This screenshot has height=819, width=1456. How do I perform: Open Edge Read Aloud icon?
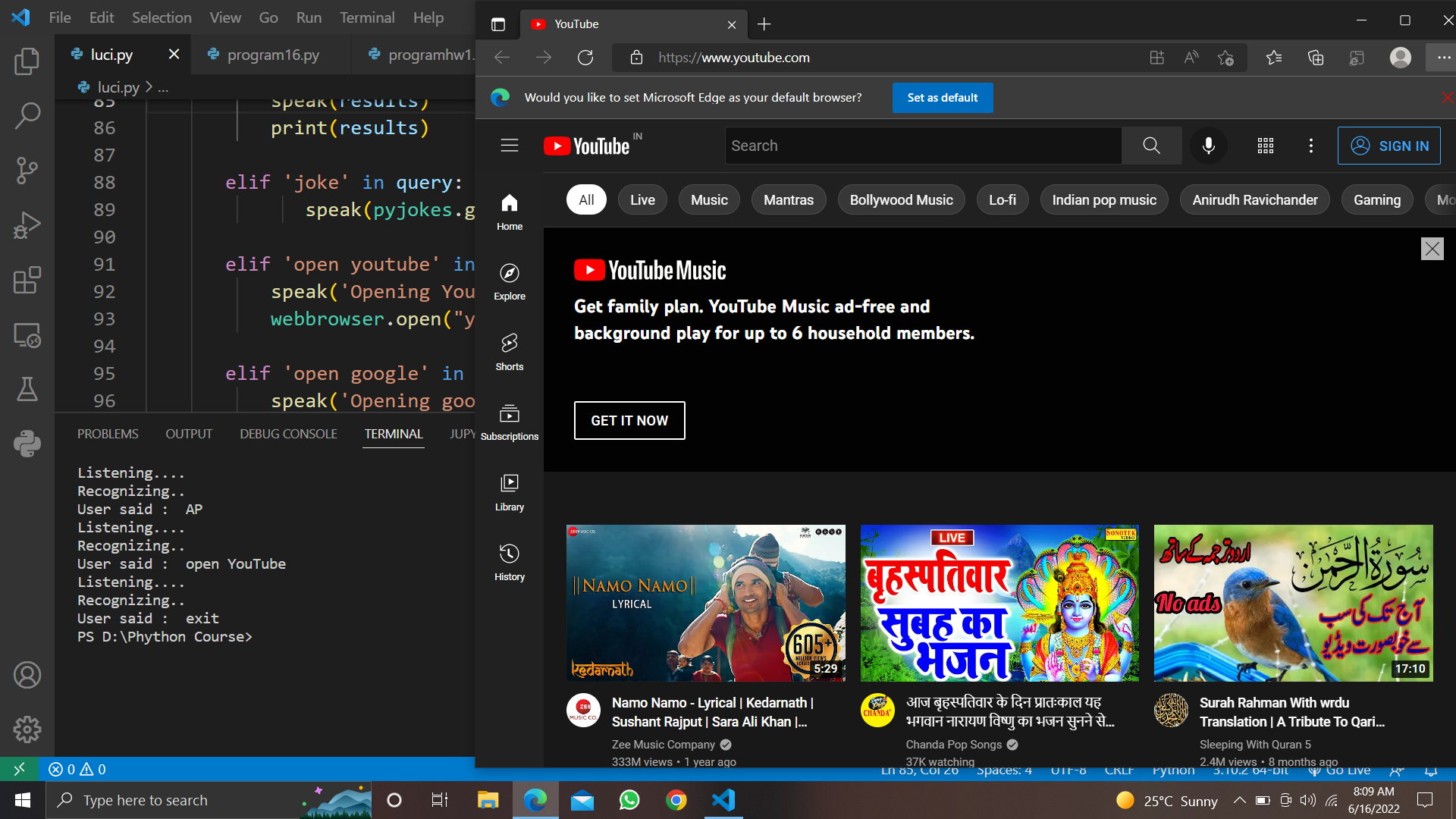tap(1191, 58)
